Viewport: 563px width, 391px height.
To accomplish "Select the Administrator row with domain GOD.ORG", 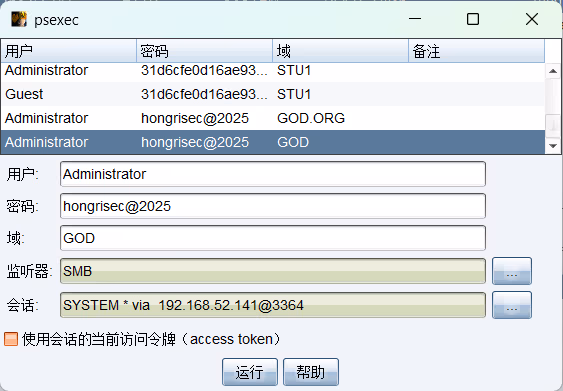I will tap(273, 118).
